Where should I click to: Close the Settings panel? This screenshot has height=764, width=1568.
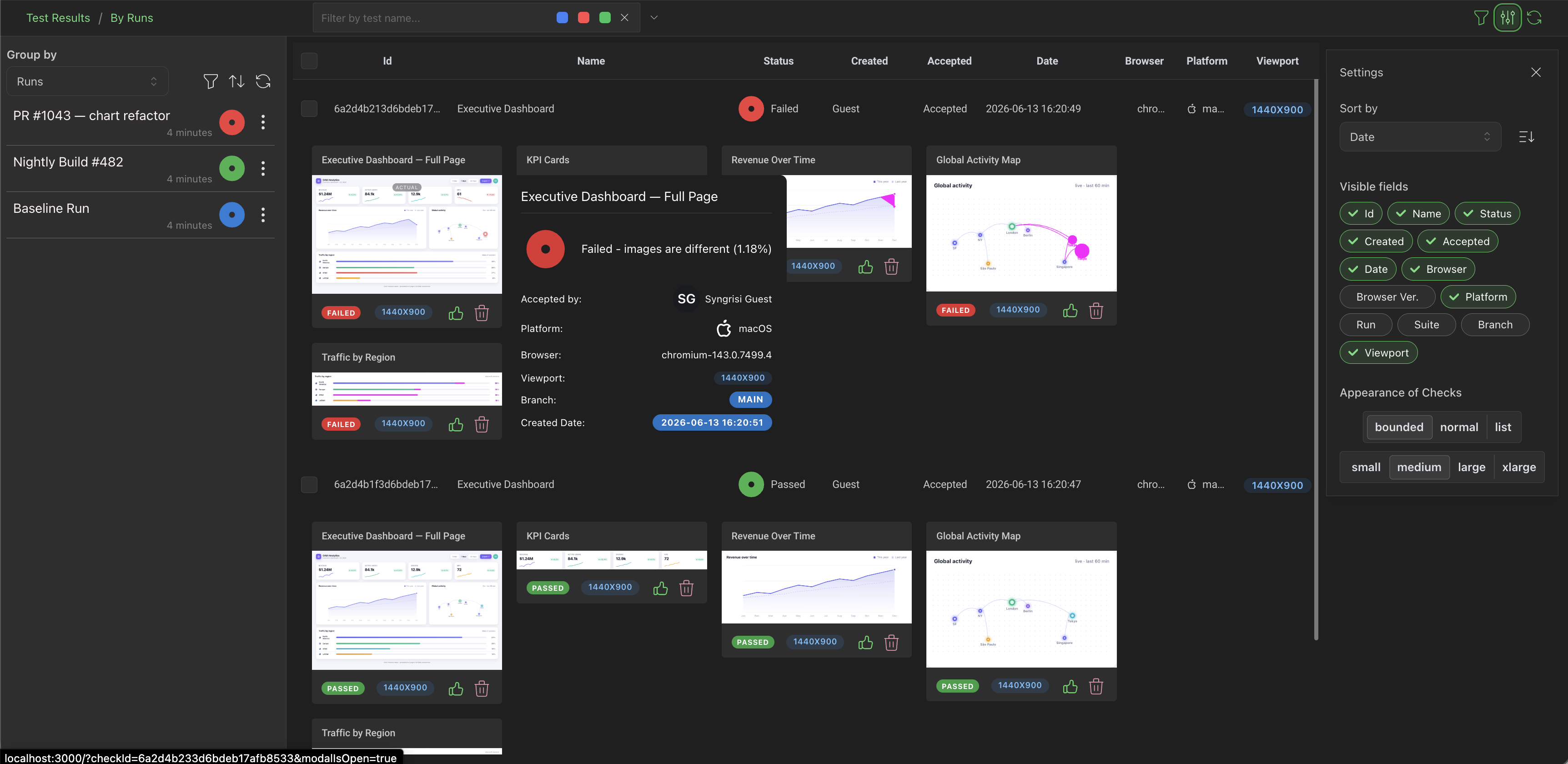click(1536, 72)
